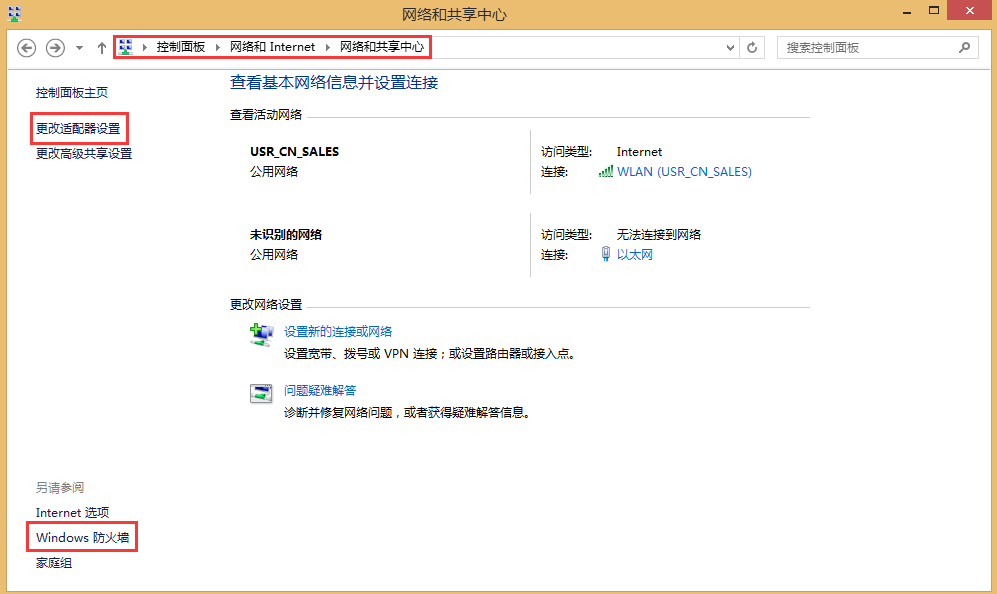The width and height of the screenshot is (997, 594).
Task: Expand the chevron after 控制面板 breadcrumb
Action: (218, 47)
